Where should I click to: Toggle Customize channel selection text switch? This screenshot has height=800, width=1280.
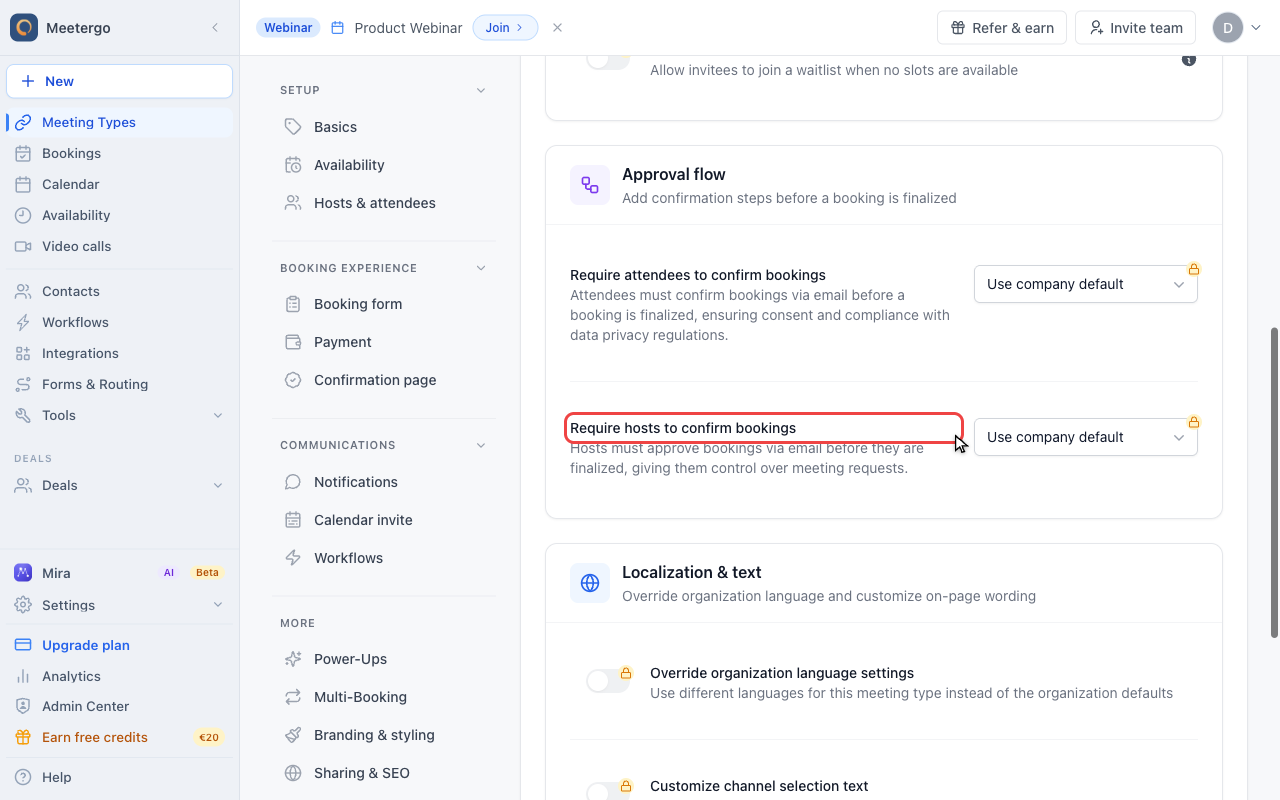(x=608, y=791)
